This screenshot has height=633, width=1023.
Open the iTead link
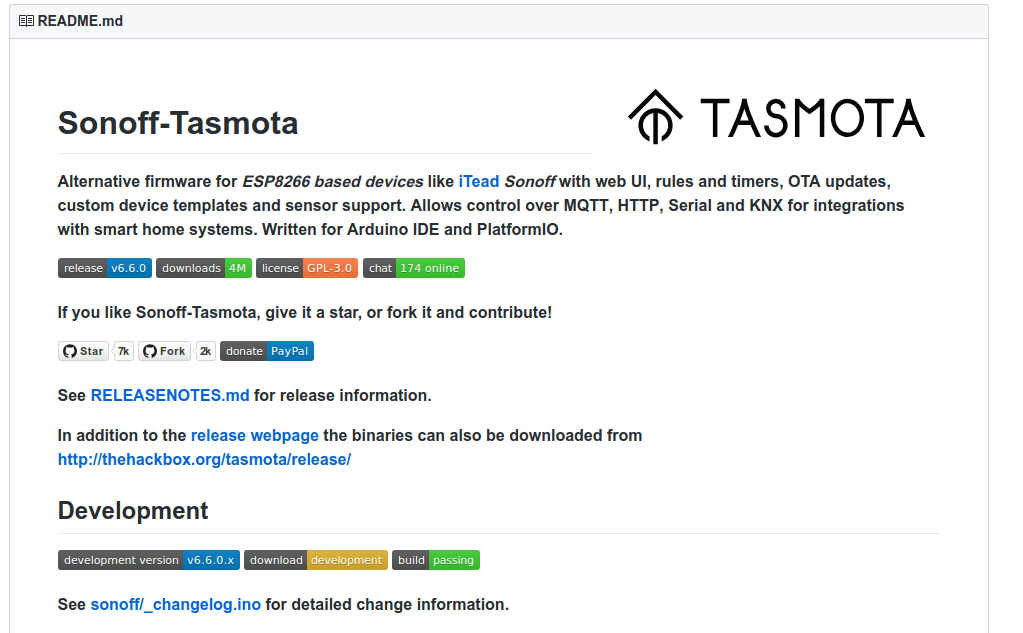(x=479, y=181)
